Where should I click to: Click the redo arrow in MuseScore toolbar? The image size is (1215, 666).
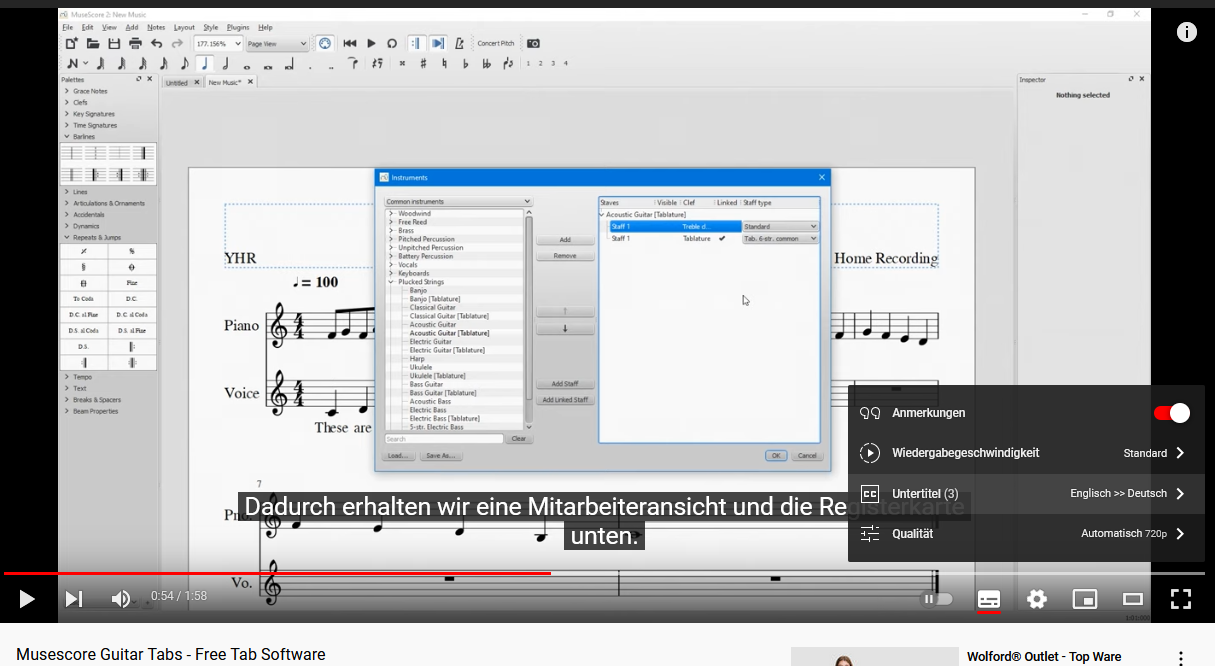(177, 43)
